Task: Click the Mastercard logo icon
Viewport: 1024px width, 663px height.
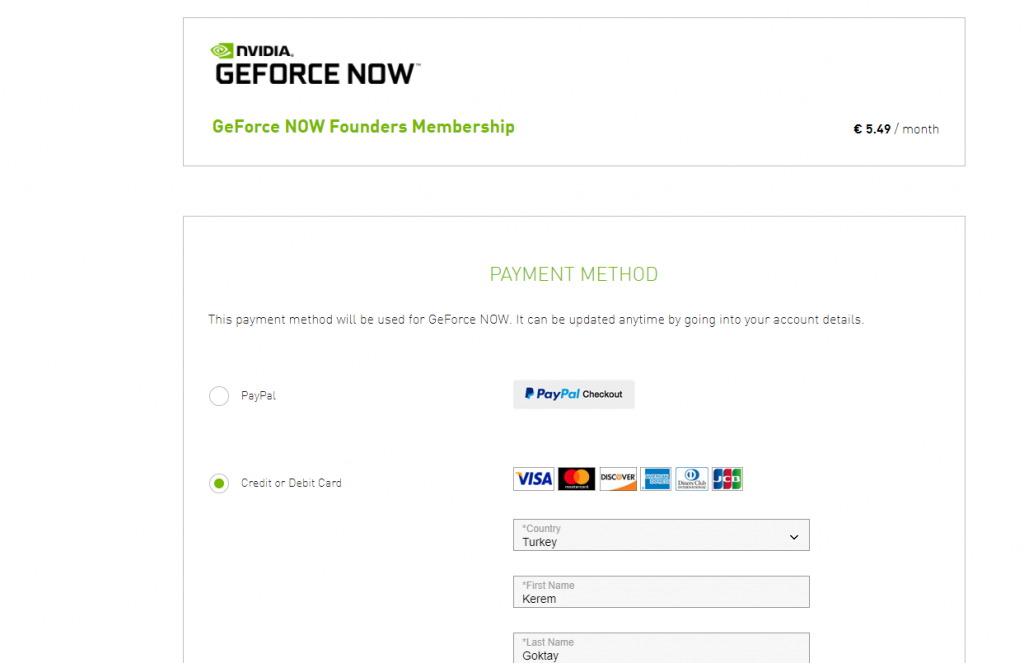Action: (576, 479)
